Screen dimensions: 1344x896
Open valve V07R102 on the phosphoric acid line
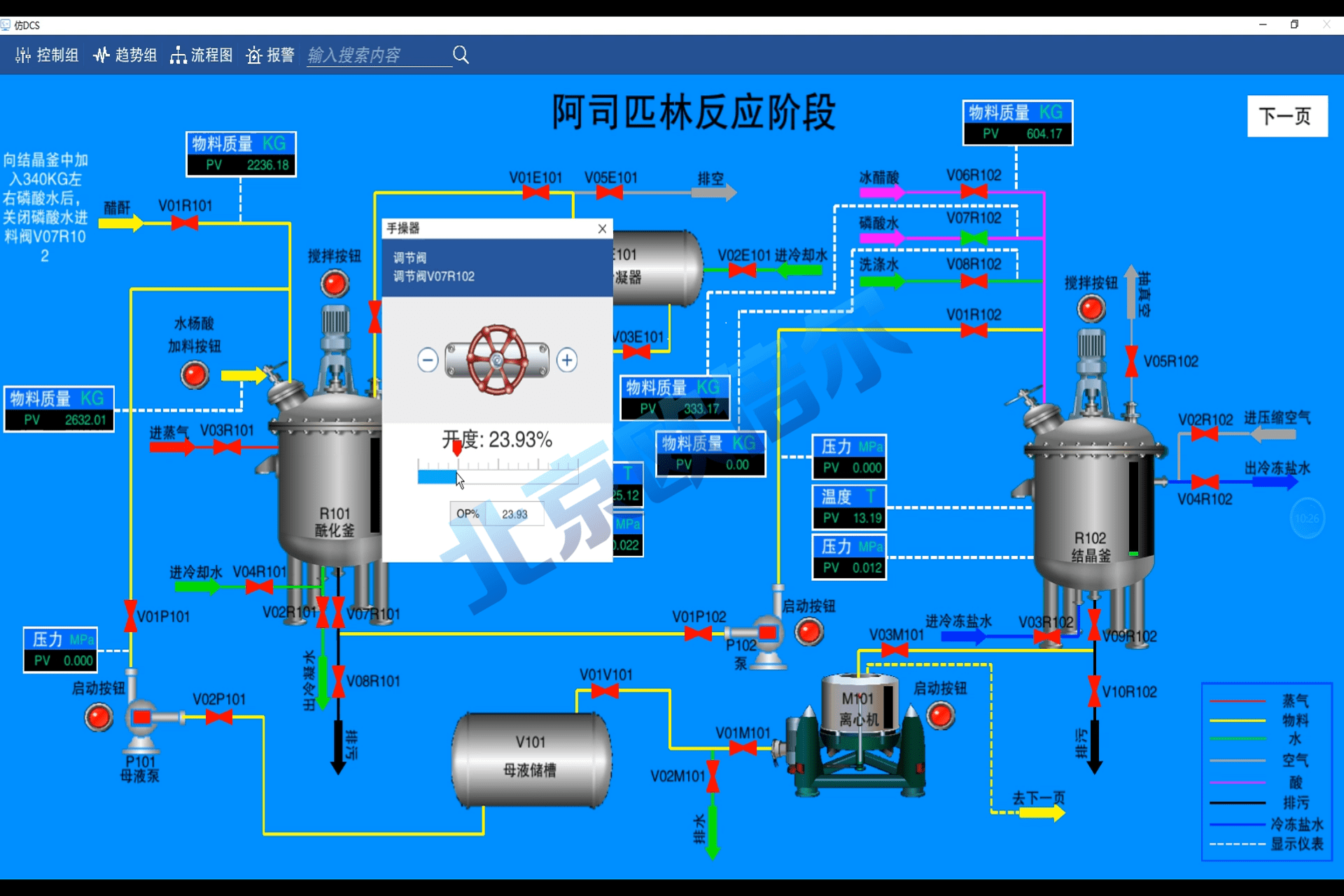pos(974,238)
